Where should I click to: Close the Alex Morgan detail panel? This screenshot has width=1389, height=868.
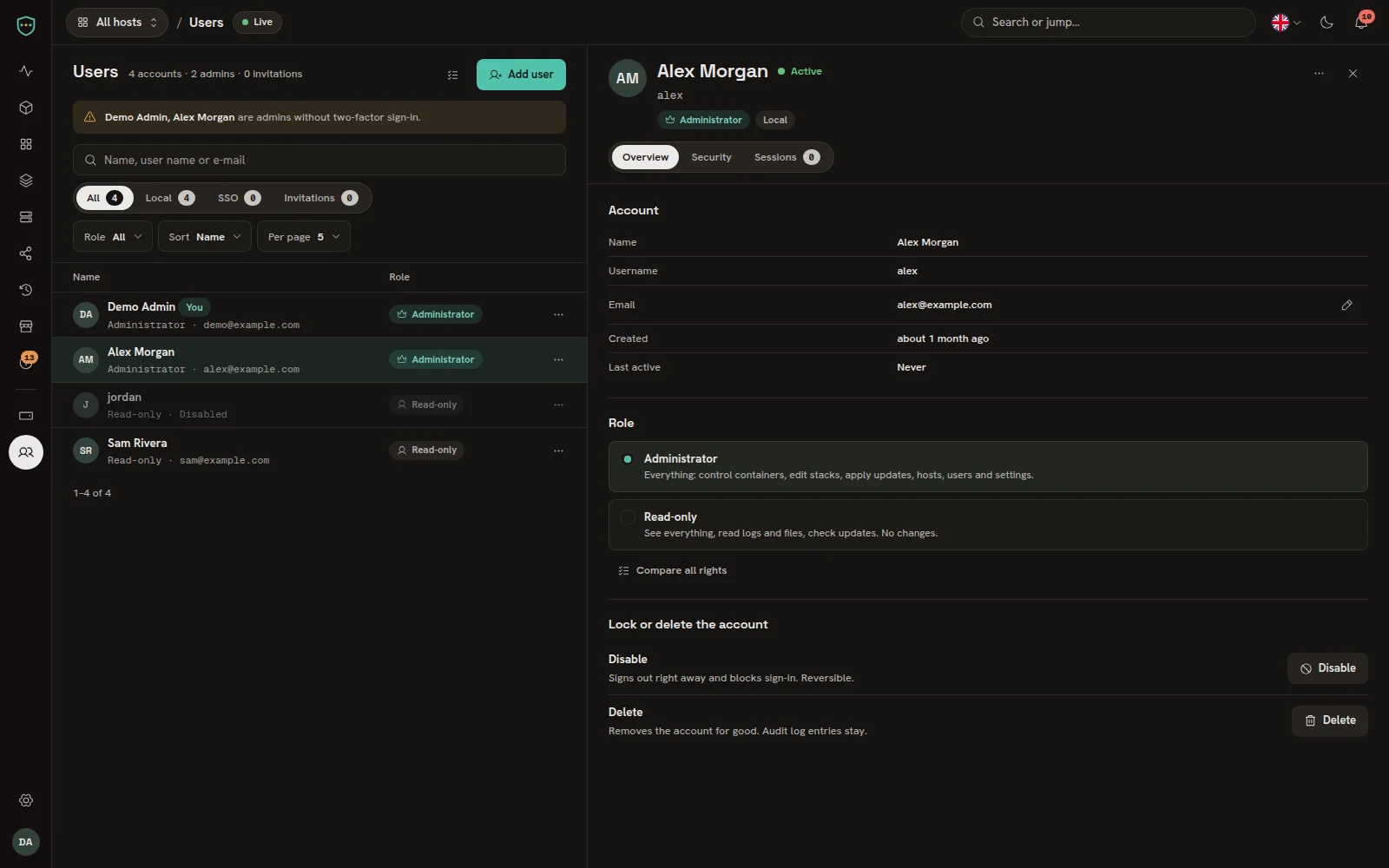1353,74
